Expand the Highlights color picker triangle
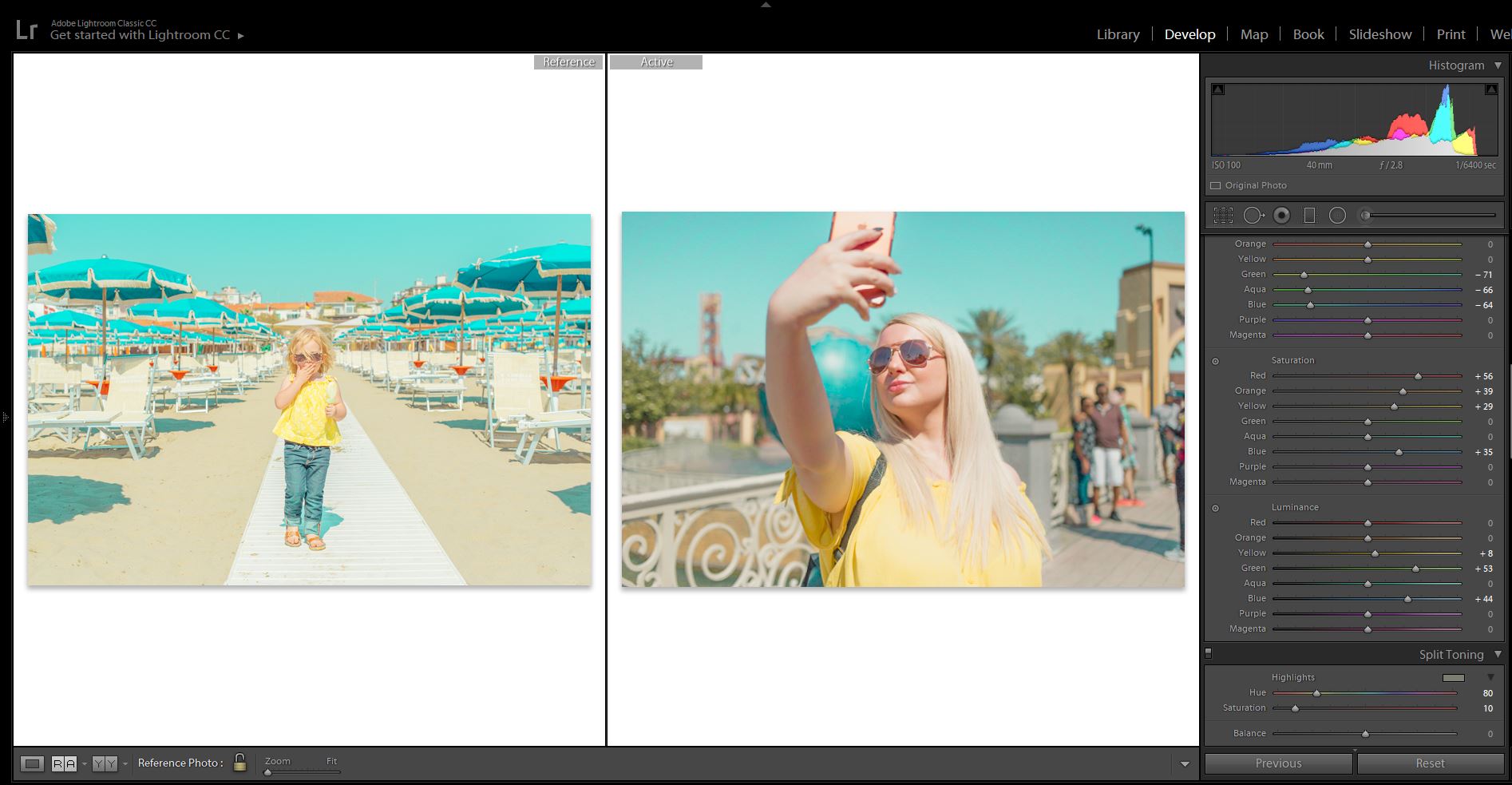1512x785 pixels. [1490, 677]
